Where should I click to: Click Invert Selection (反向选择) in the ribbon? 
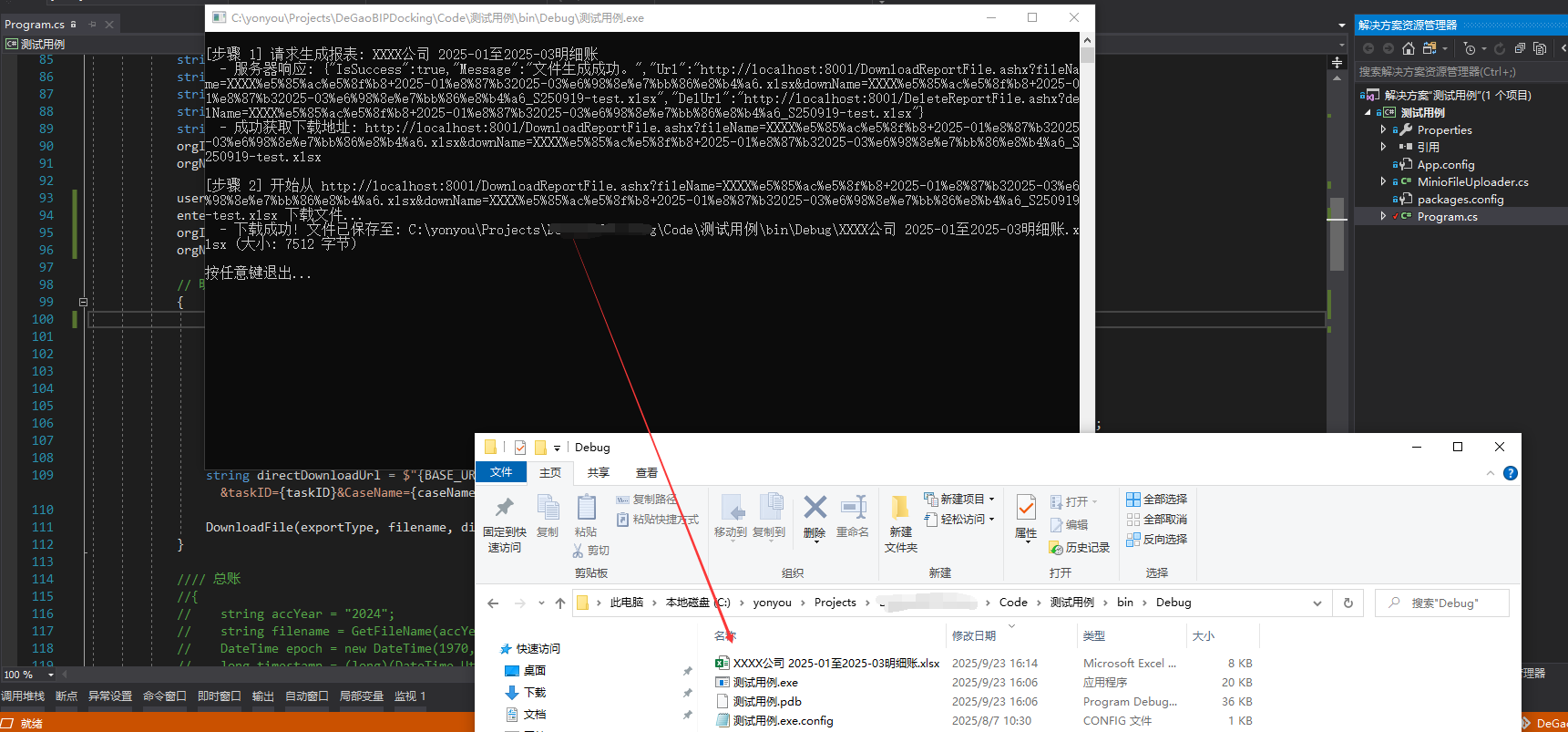pos(1156,540)
